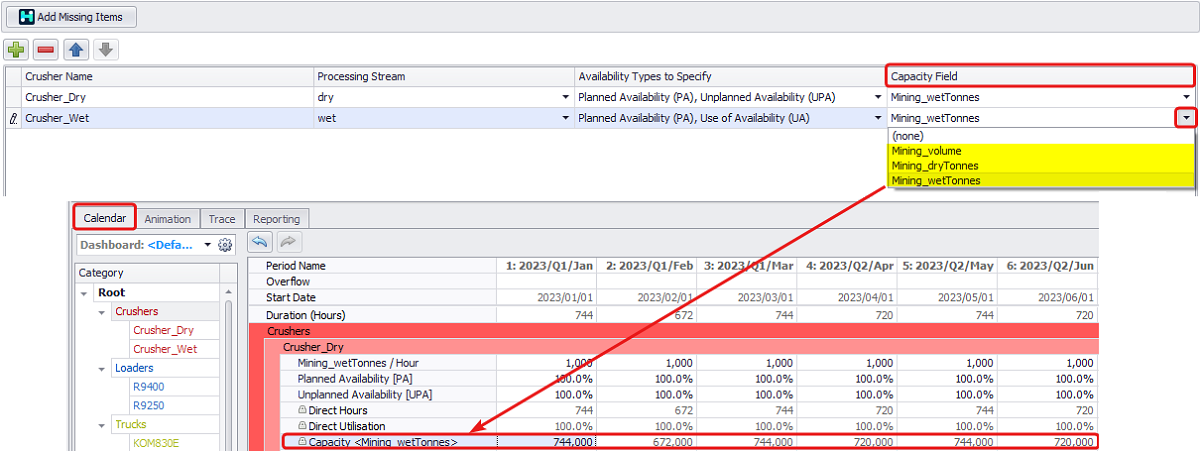The image size is (1200, 451).
Task: Expand the Dashboard selector dropdown
Action: pyautogui.click(x=208, y=245)
